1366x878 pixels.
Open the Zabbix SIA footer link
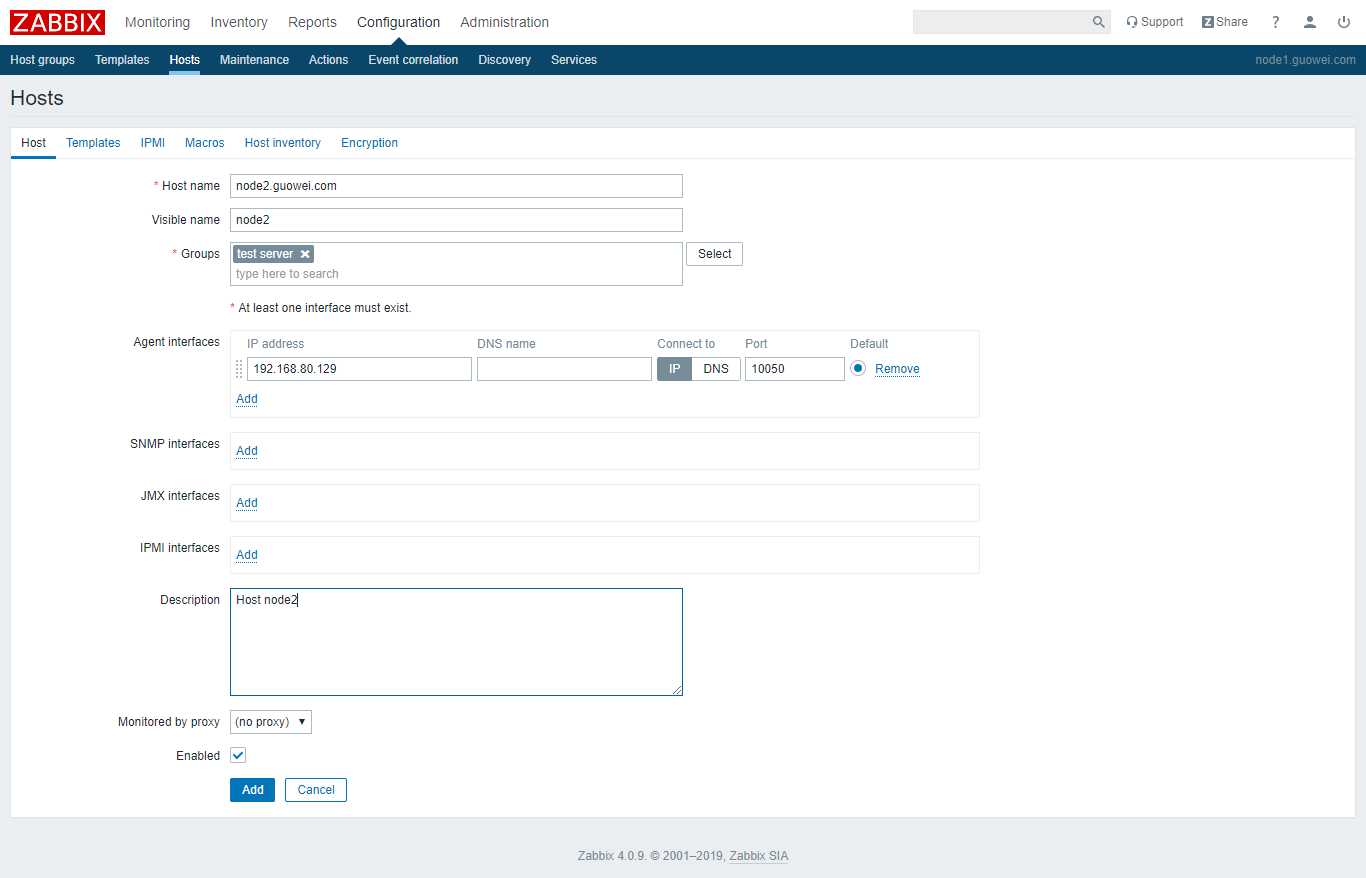pyautogui.click(x=759, y=856)
